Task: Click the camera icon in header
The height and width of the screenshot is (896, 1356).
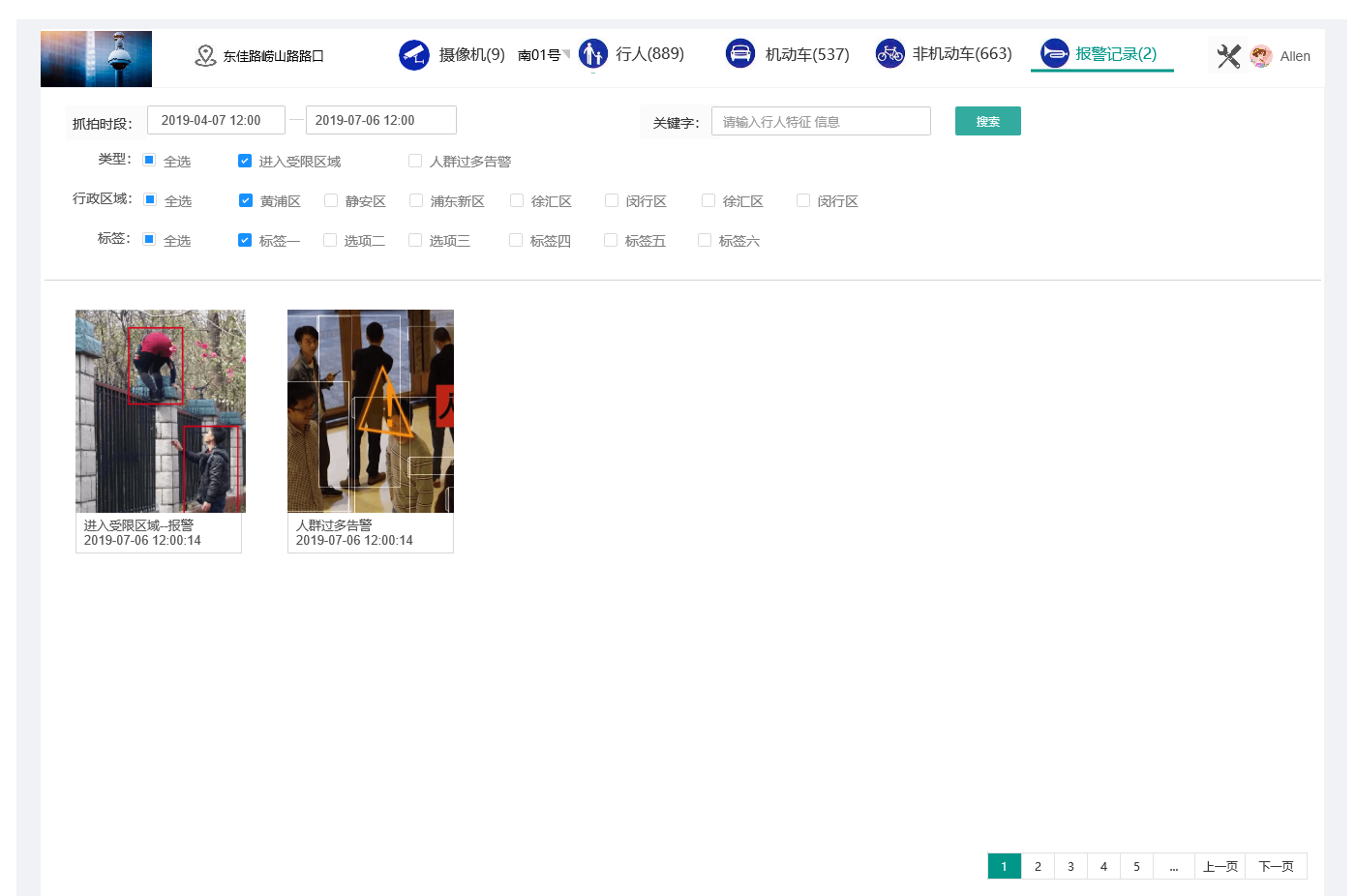Action: (x=414, y=55)
